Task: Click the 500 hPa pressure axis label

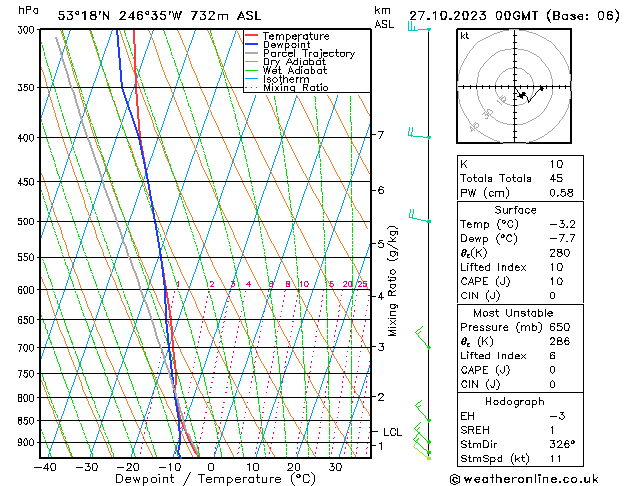Action: click(x=28, y=221)
